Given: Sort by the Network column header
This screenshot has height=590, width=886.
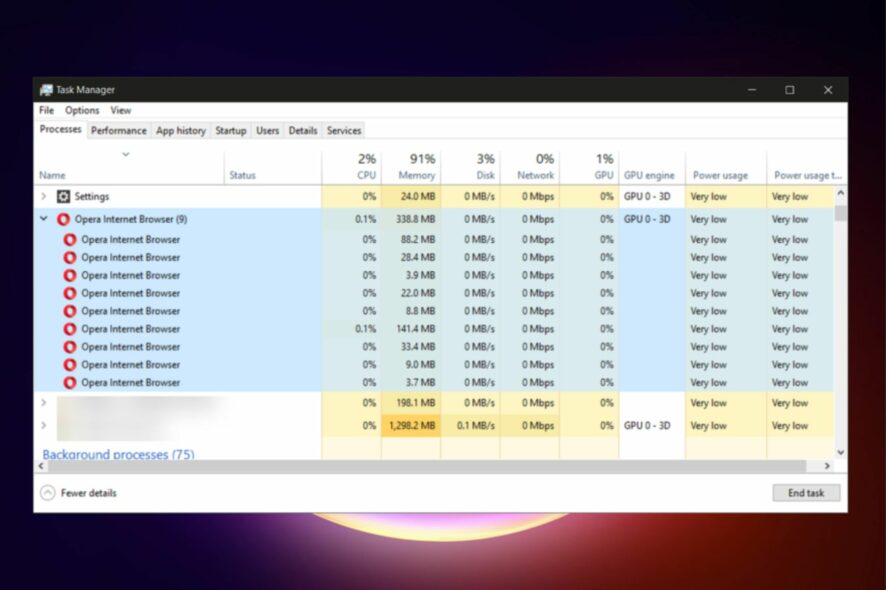Looking at the screenshot, I should pos(530,167).
